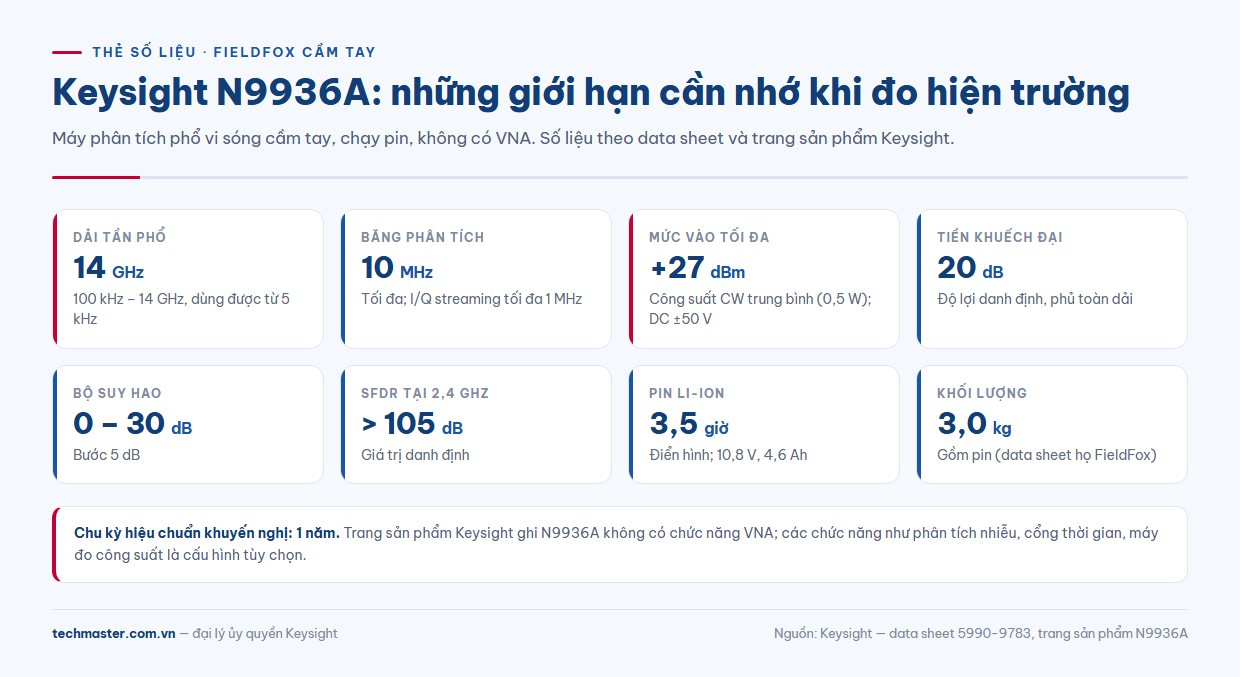Click the "Bước 5 dB" description

pos(108,455)
